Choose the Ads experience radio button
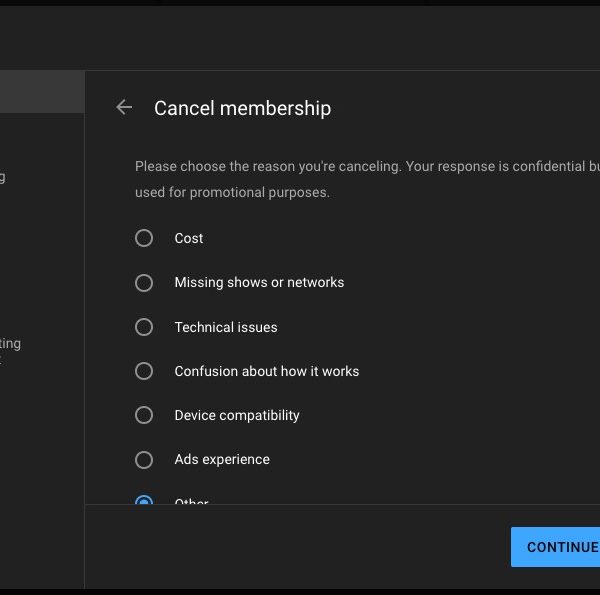 144,459
